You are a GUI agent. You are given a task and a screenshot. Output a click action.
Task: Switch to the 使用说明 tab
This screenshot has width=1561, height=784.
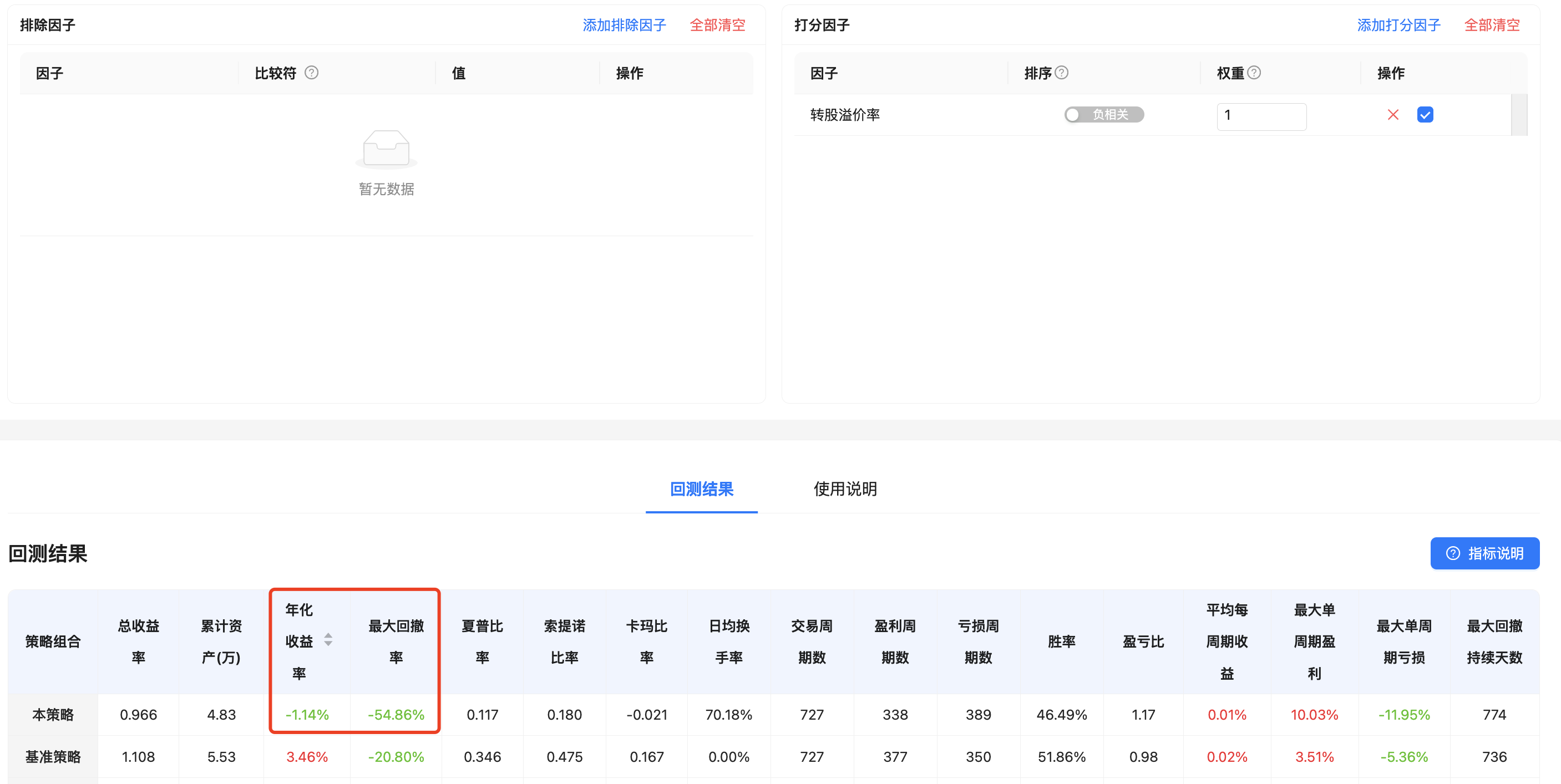[845, 490]
